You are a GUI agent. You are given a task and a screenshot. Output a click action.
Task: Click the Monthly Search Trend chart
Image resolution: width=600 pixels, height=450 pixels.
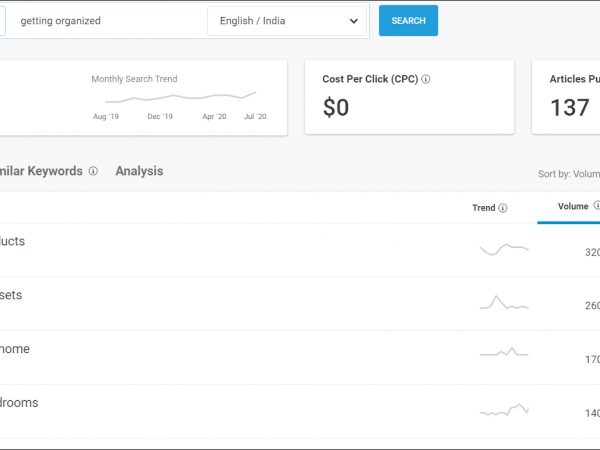pos(180,97)
